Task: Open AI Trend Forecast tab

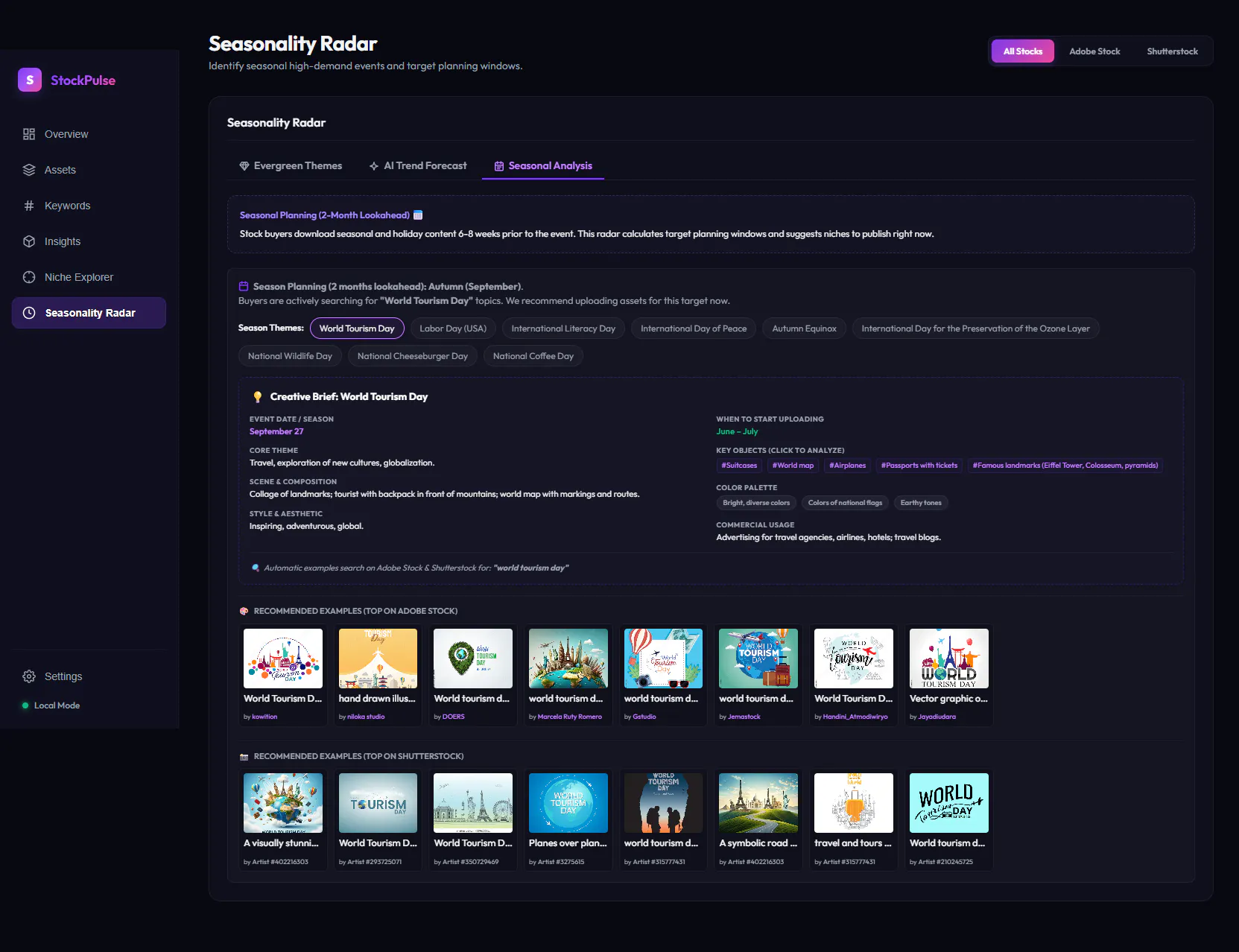Action: [x=418, y=165]
